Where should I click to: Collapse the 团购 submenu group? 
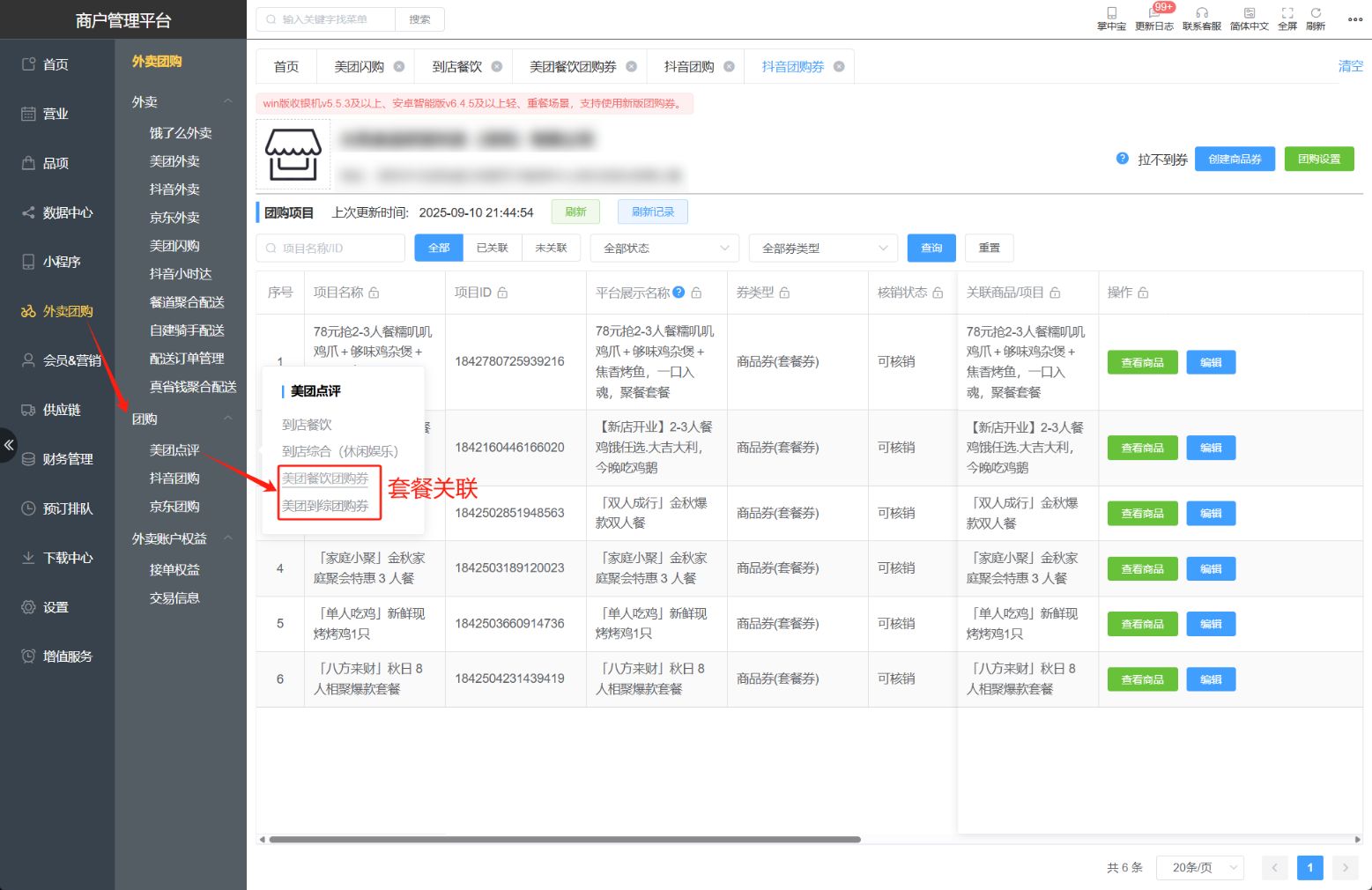click(228, 419)
